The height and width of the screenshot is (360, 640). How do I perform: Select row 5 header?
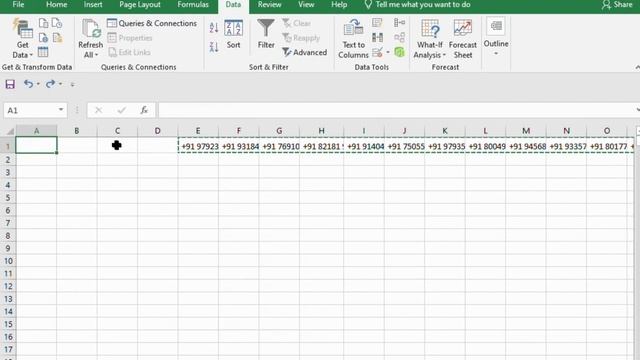[8, 198]
